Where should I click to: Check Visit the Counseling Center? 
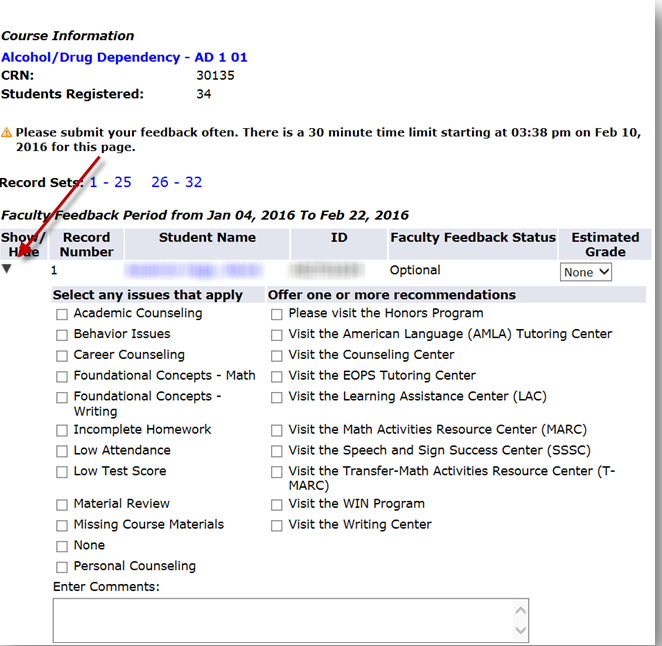tap(277, 356)
